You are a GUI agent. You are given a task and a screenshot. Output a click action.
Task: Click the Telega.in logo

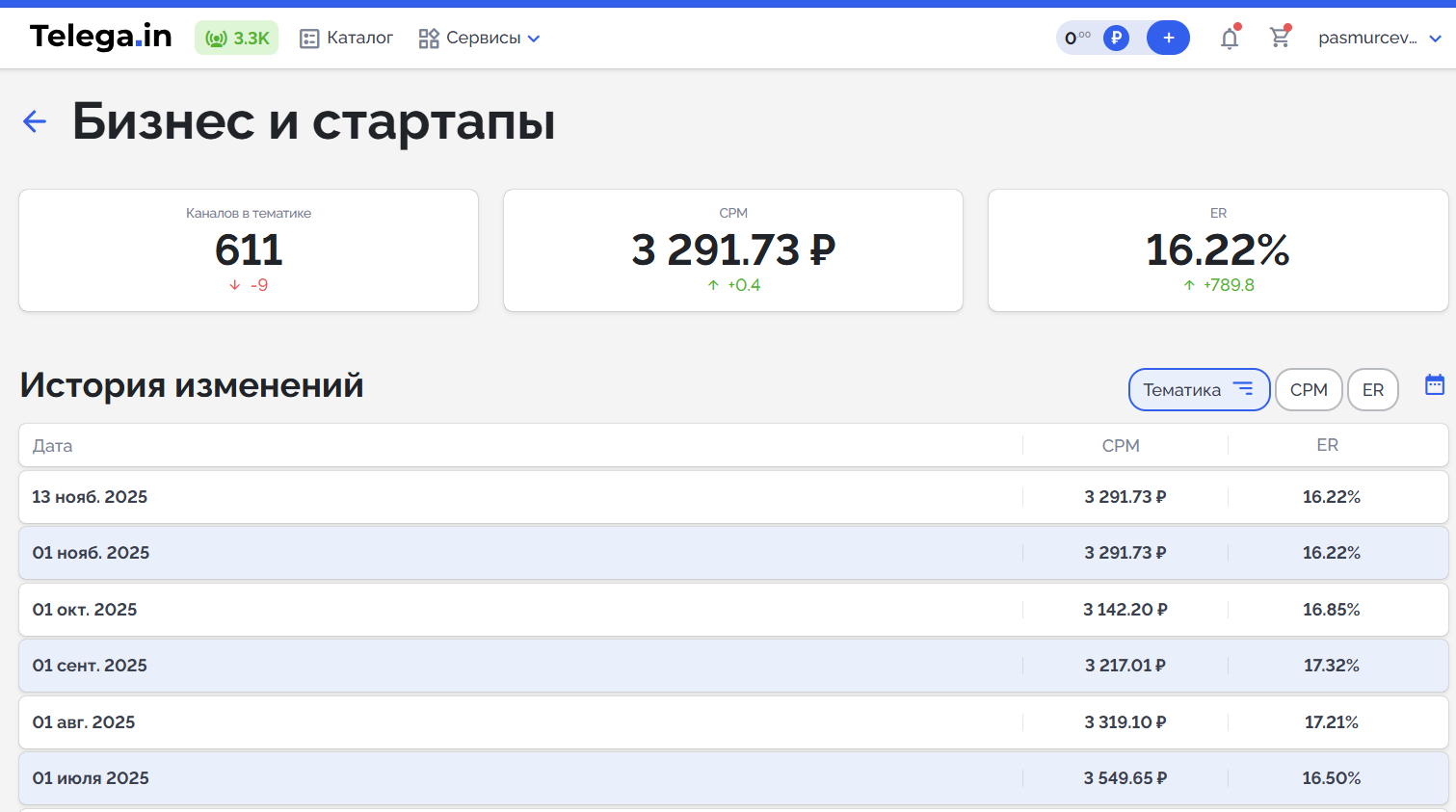(100, 37)
